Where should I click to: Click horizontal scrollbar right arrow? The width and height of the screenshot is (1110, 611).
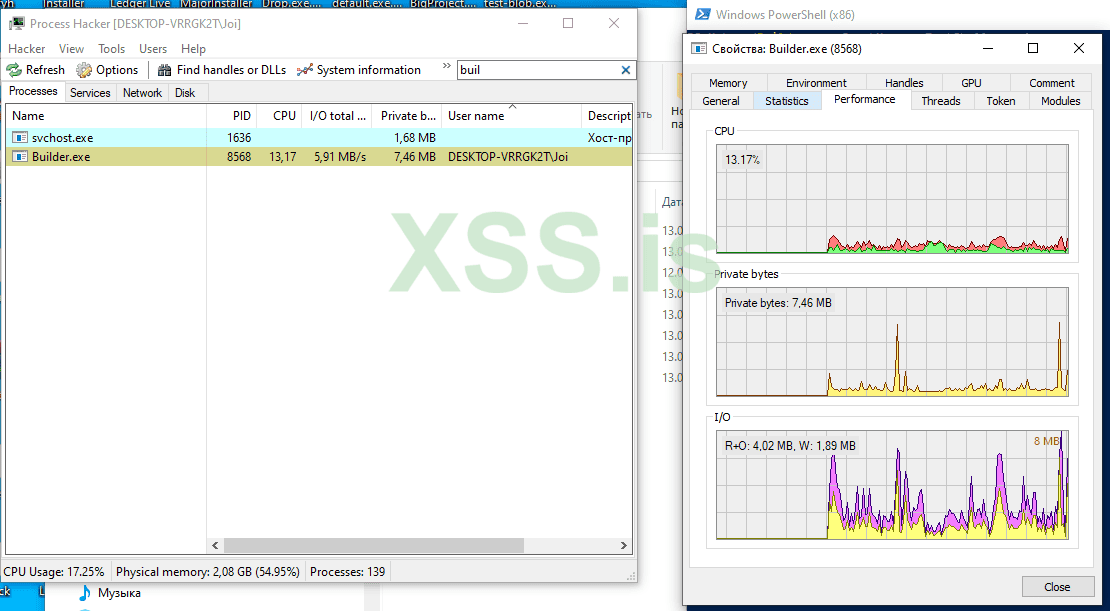(624, 545)
